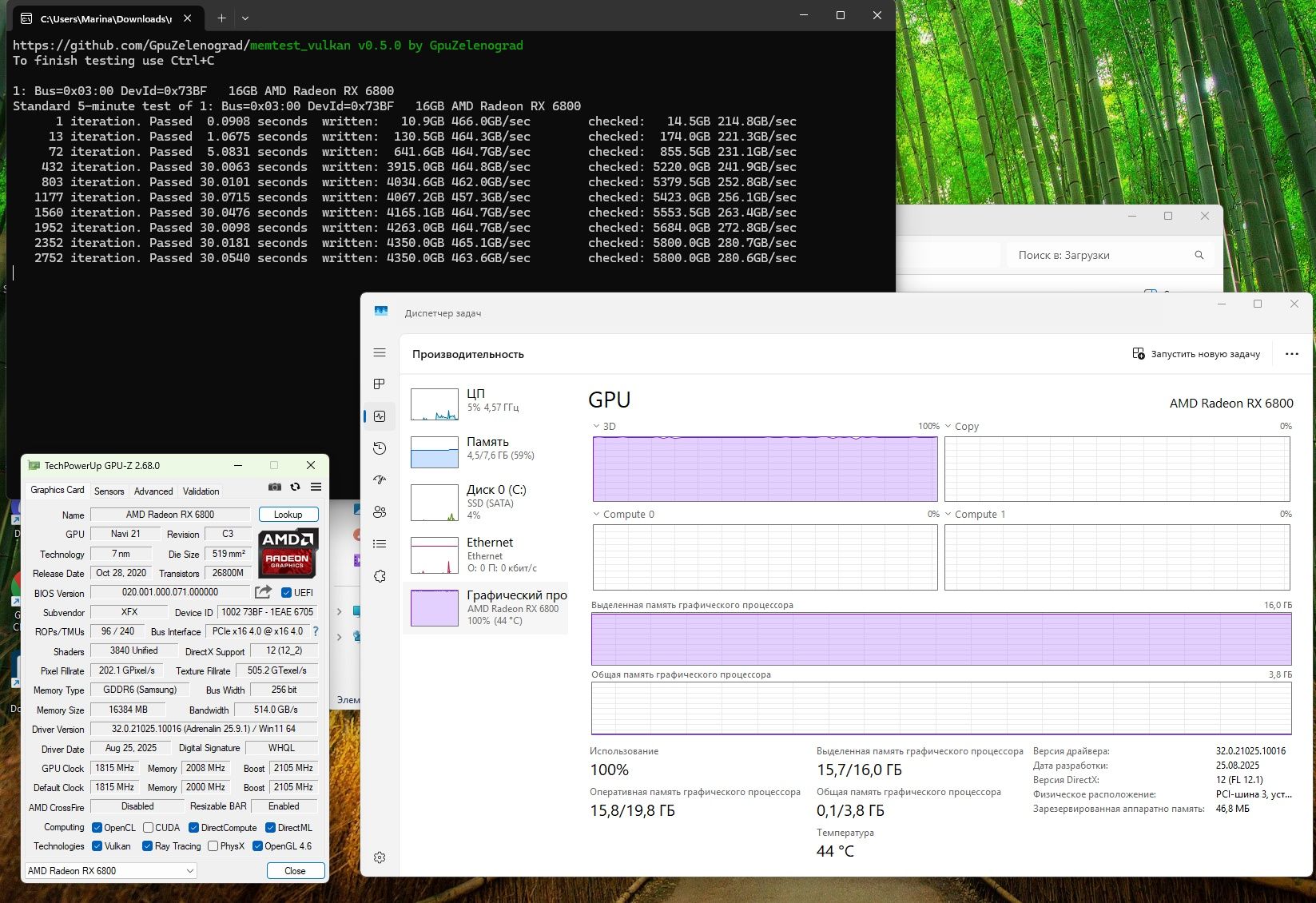Click the Lookup button in GPU-Z
Viewport: 1316px width, 903px height.
[288, 515]
